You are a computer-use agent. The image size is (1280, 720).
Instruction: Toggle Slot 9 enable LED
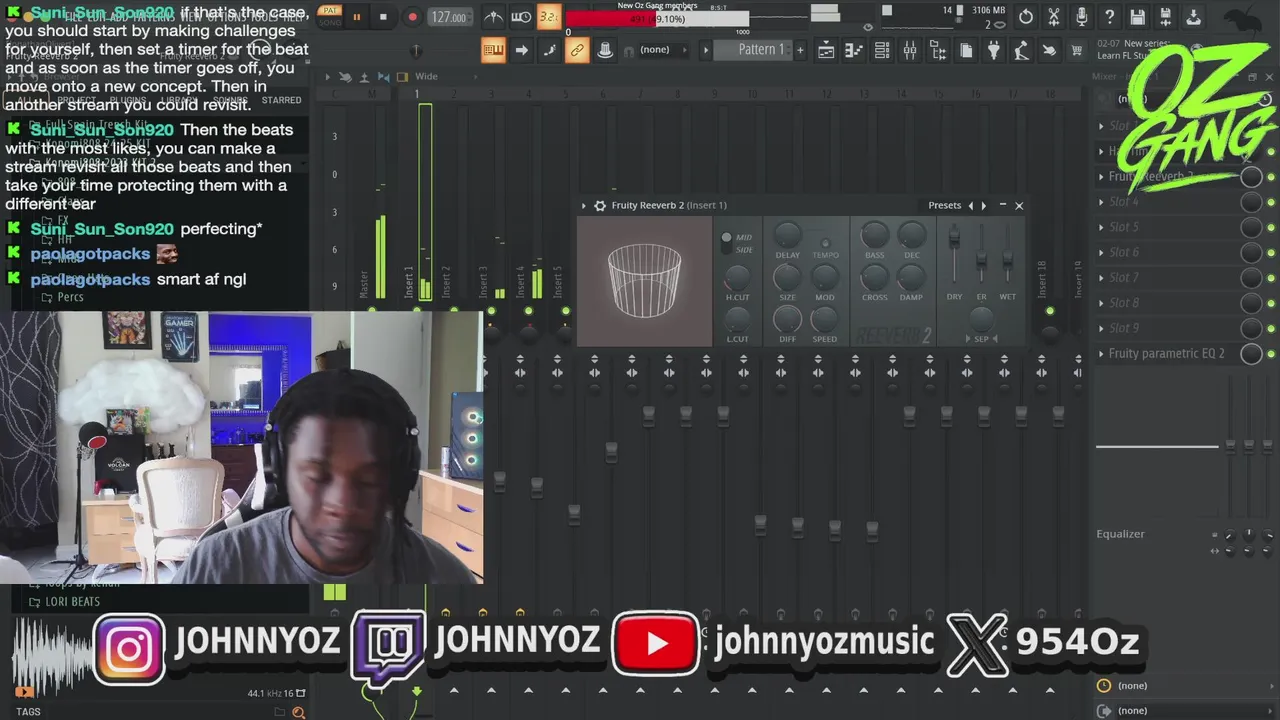pos(1271,328)
